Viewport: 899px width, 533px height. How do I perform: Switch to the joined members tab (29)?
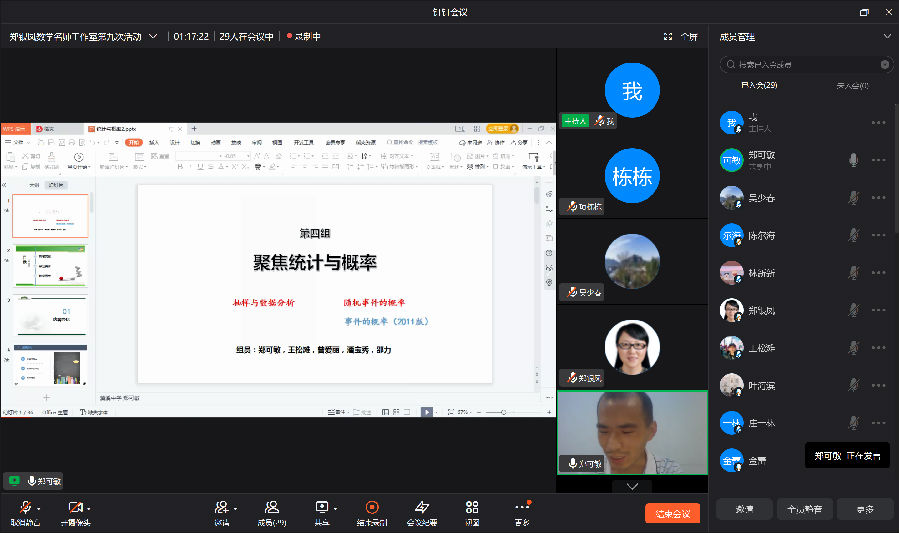(759, 86)
